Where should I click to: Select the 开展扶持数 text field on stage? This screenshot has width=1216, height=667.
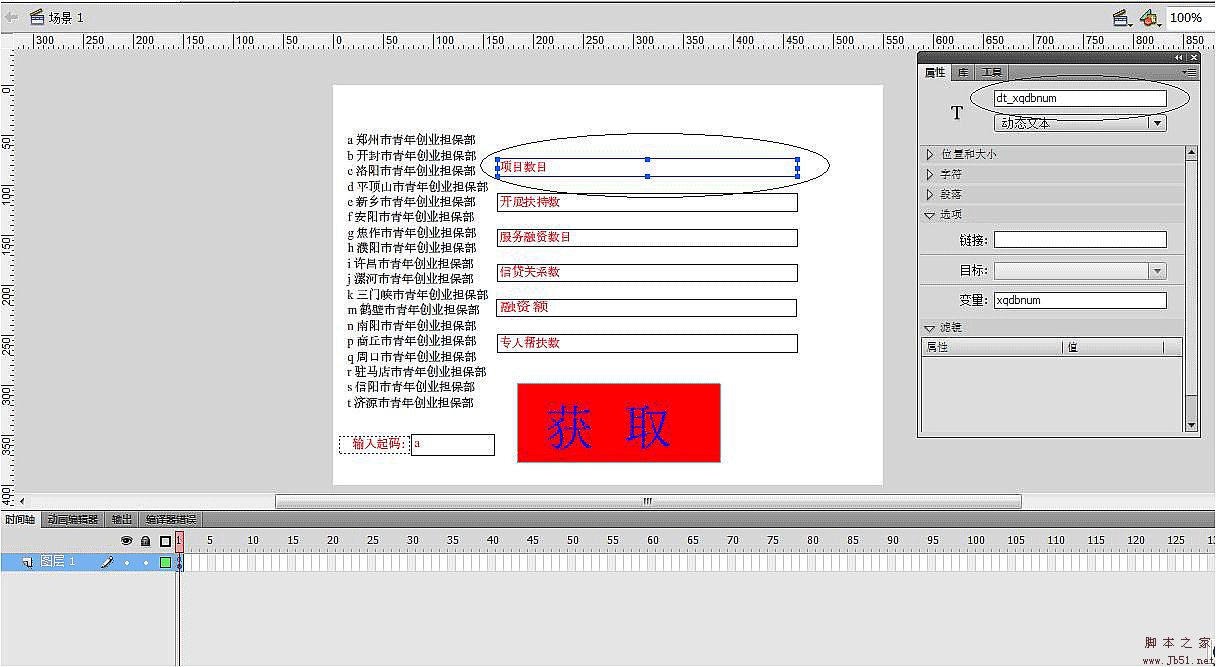[647, 202]
